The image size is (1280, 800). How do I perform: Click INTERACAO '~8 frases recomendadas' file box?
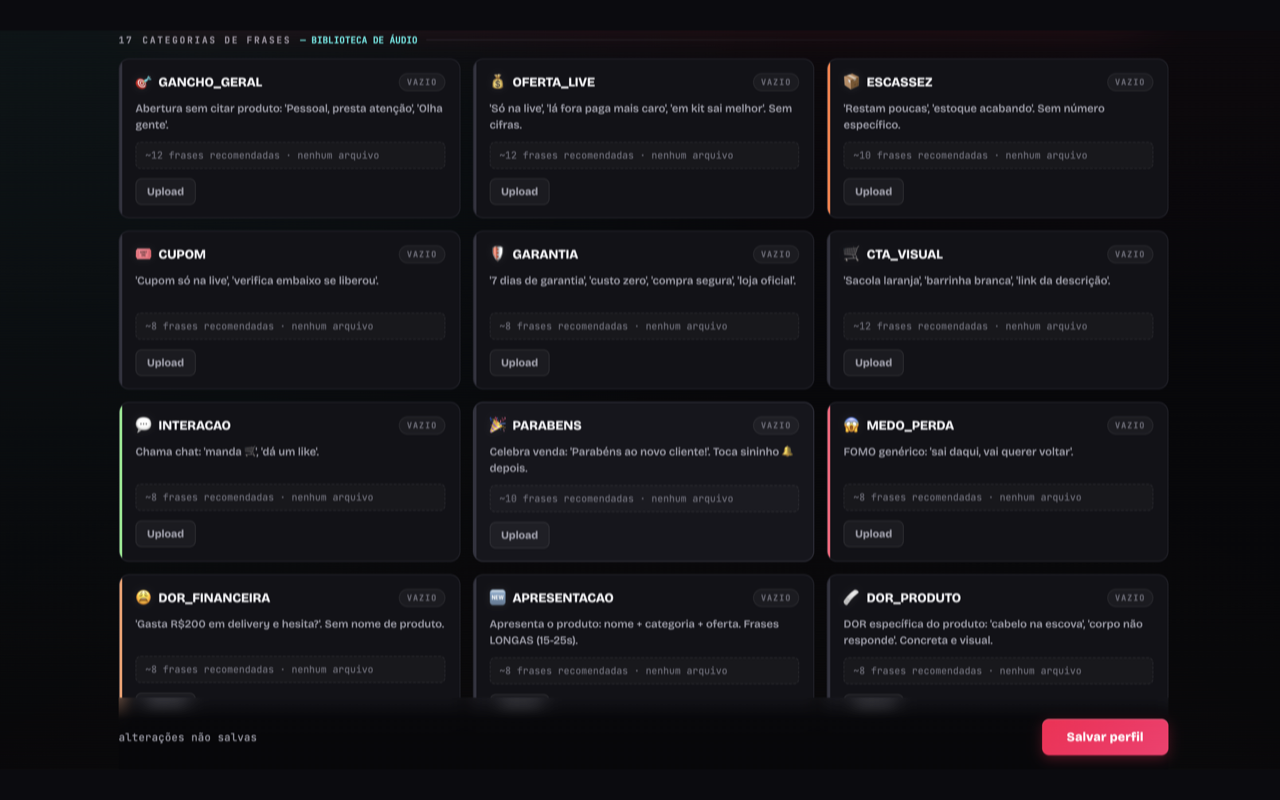[x=290, y=497]
